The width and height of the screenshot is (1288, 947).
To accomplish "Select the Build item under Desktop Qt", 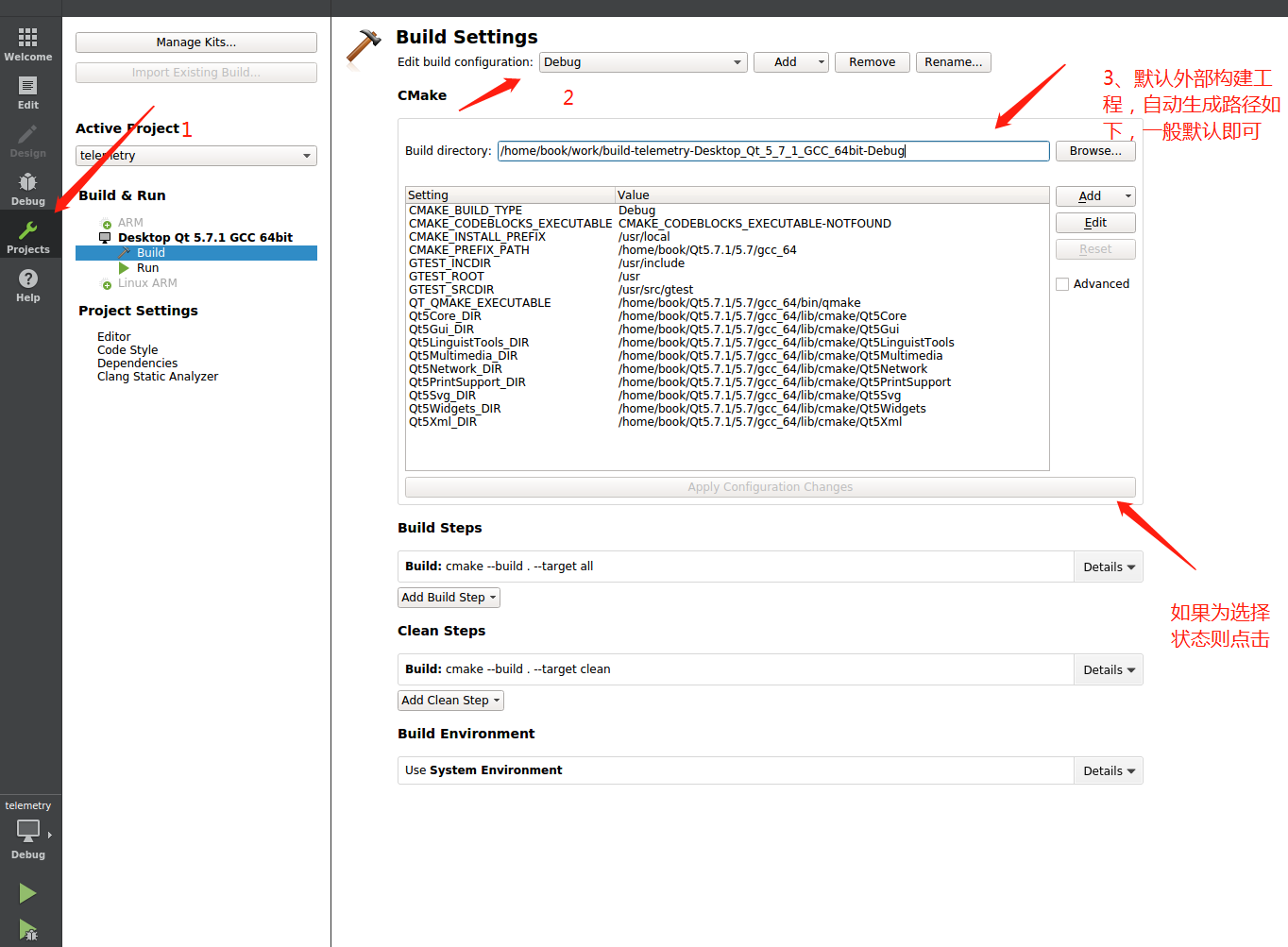I will 196,253.
